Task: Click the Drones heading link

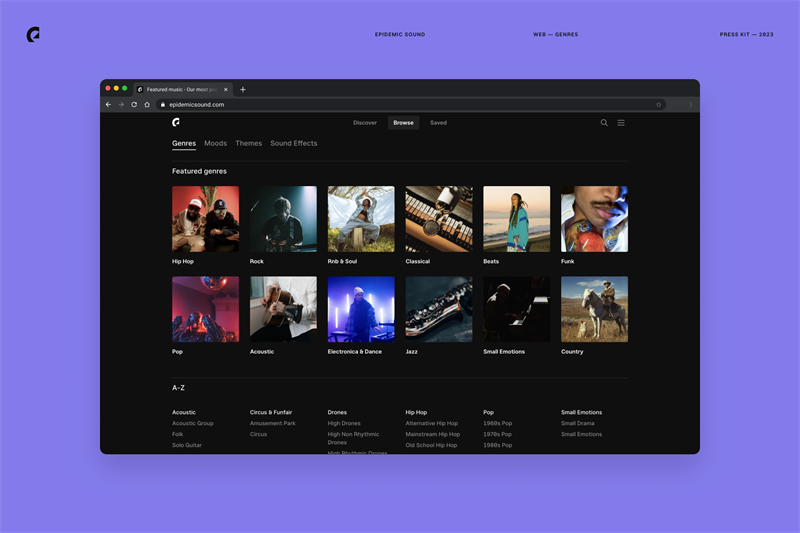Action: (337, 412)
